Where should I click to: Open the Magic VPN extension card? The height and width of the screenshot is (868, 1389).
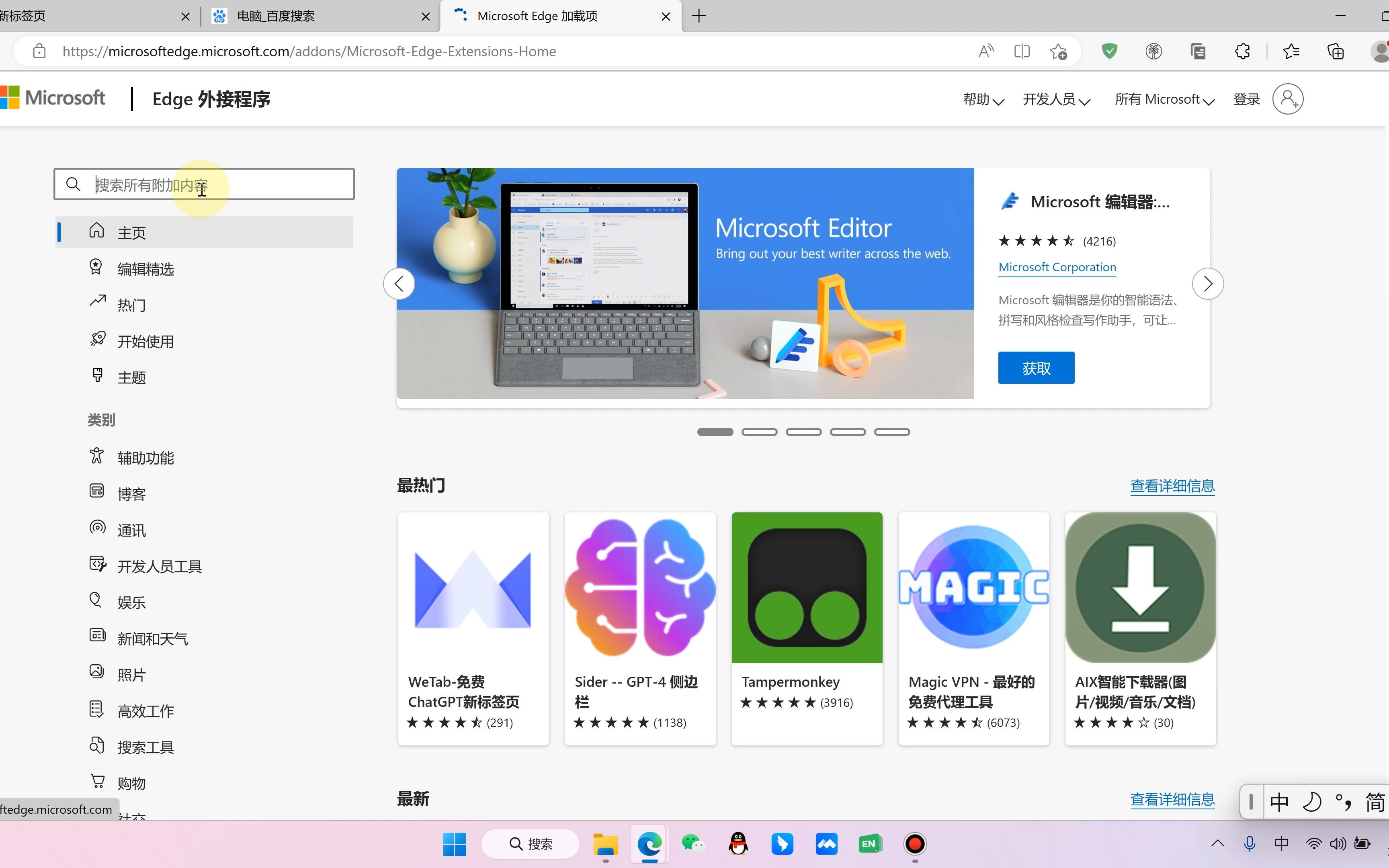click(973, 628)
